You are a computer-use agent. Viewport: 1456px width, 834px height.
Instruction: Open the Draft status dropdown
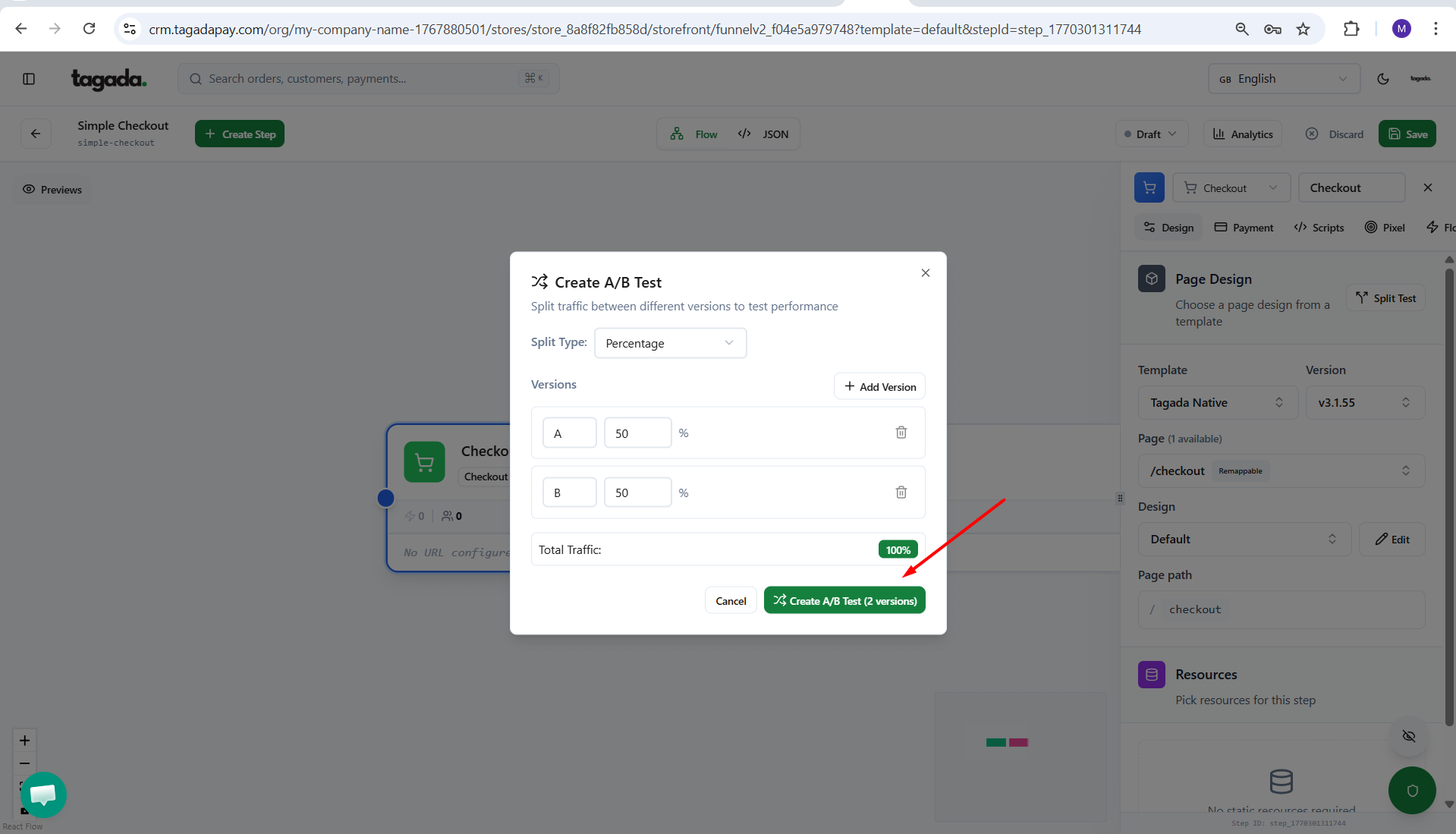pos(1151,134)
